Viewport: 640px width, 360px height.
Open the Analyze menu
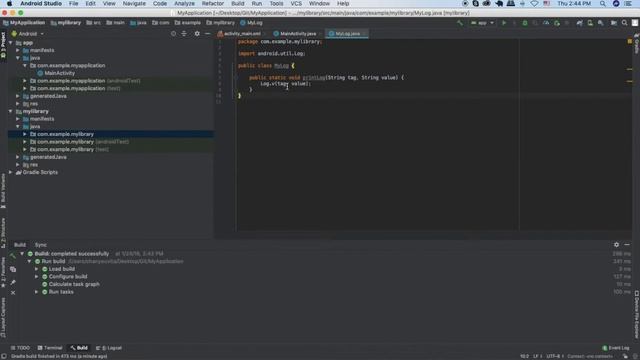pos(184,3)
